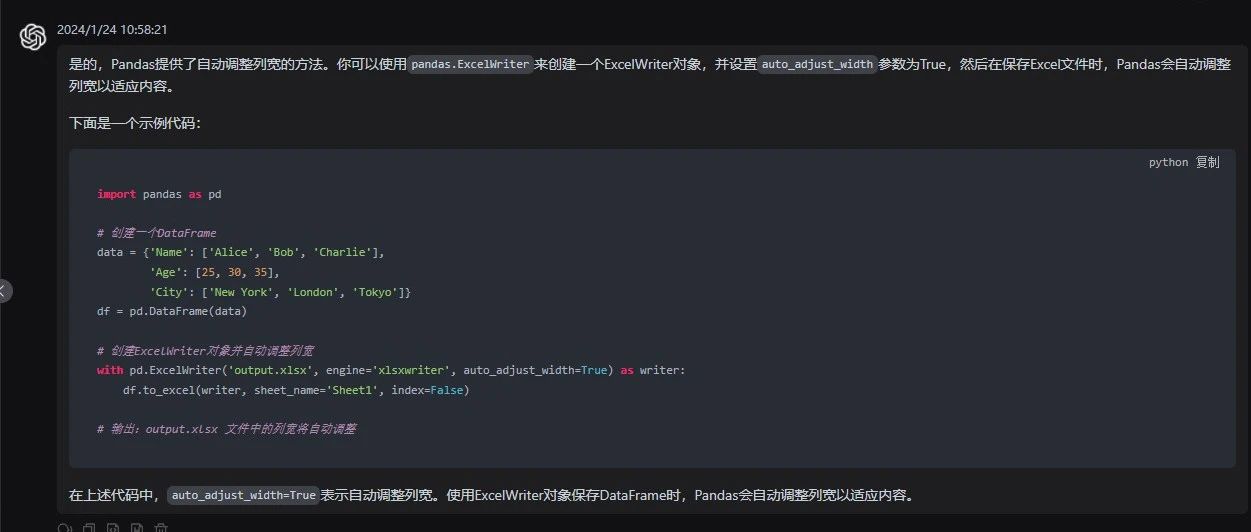
Task: Click the 复制 copy button in the code block
Action: pos(1207,162)
